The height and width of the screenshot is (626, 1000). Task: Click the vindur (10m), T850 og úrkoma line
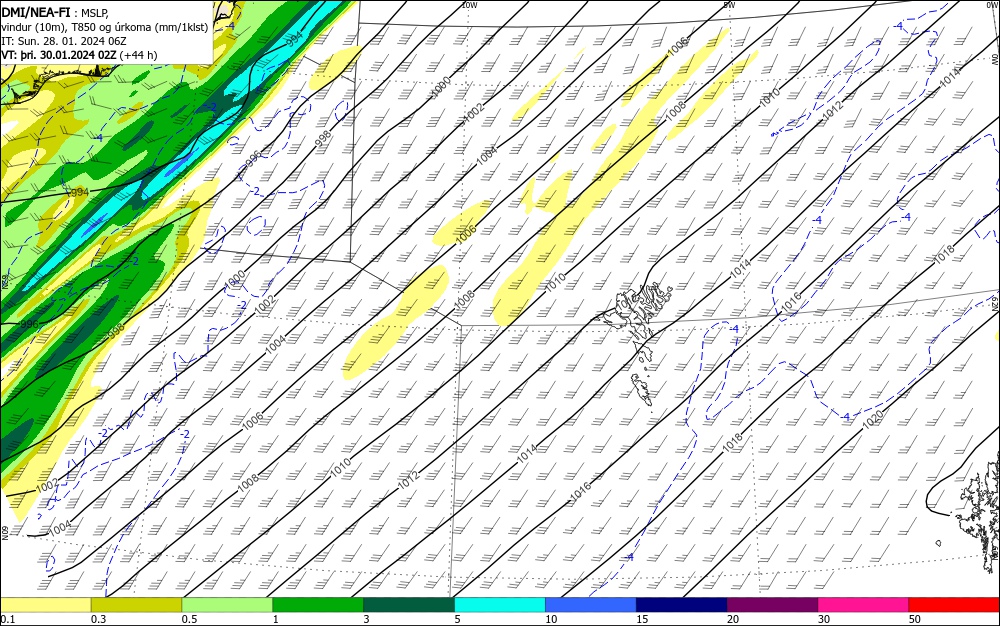(105, 27)
